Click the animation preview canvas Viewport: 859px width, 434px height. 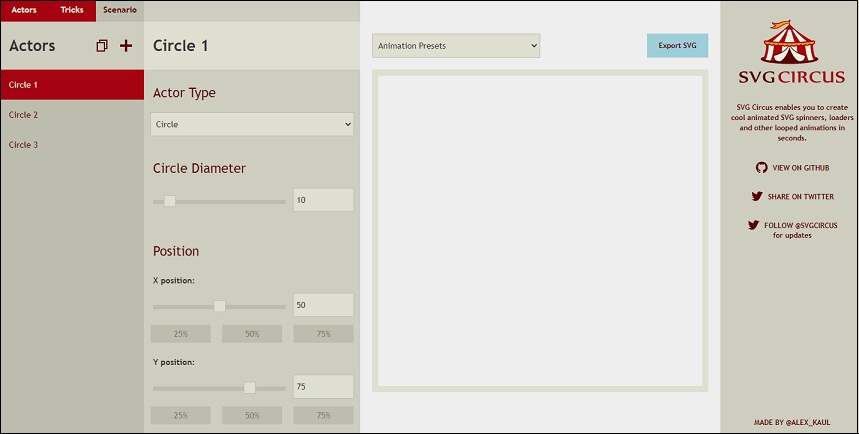[x=540, y=231]
